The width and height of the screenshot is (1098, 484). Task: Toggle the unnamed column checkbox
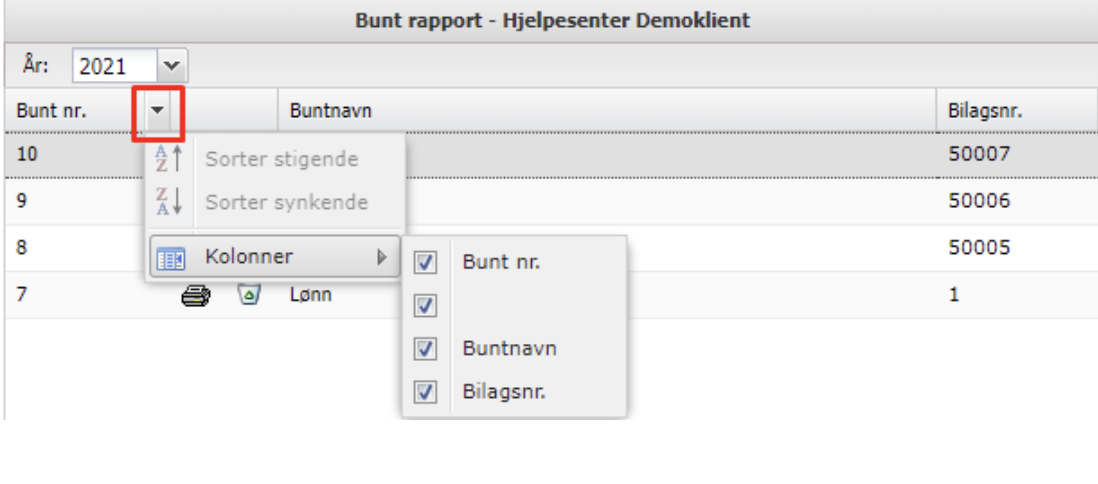[426, 306]
